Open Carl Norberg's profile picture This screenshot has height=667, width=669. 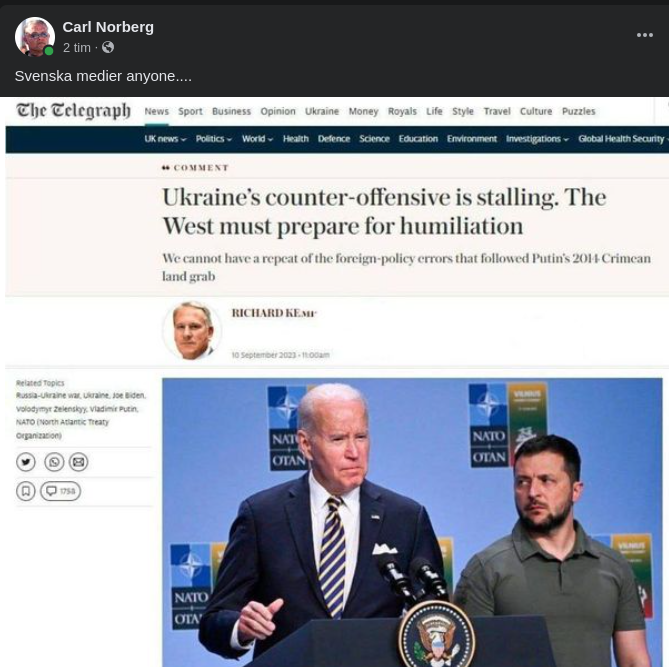[x=35, y=36]
